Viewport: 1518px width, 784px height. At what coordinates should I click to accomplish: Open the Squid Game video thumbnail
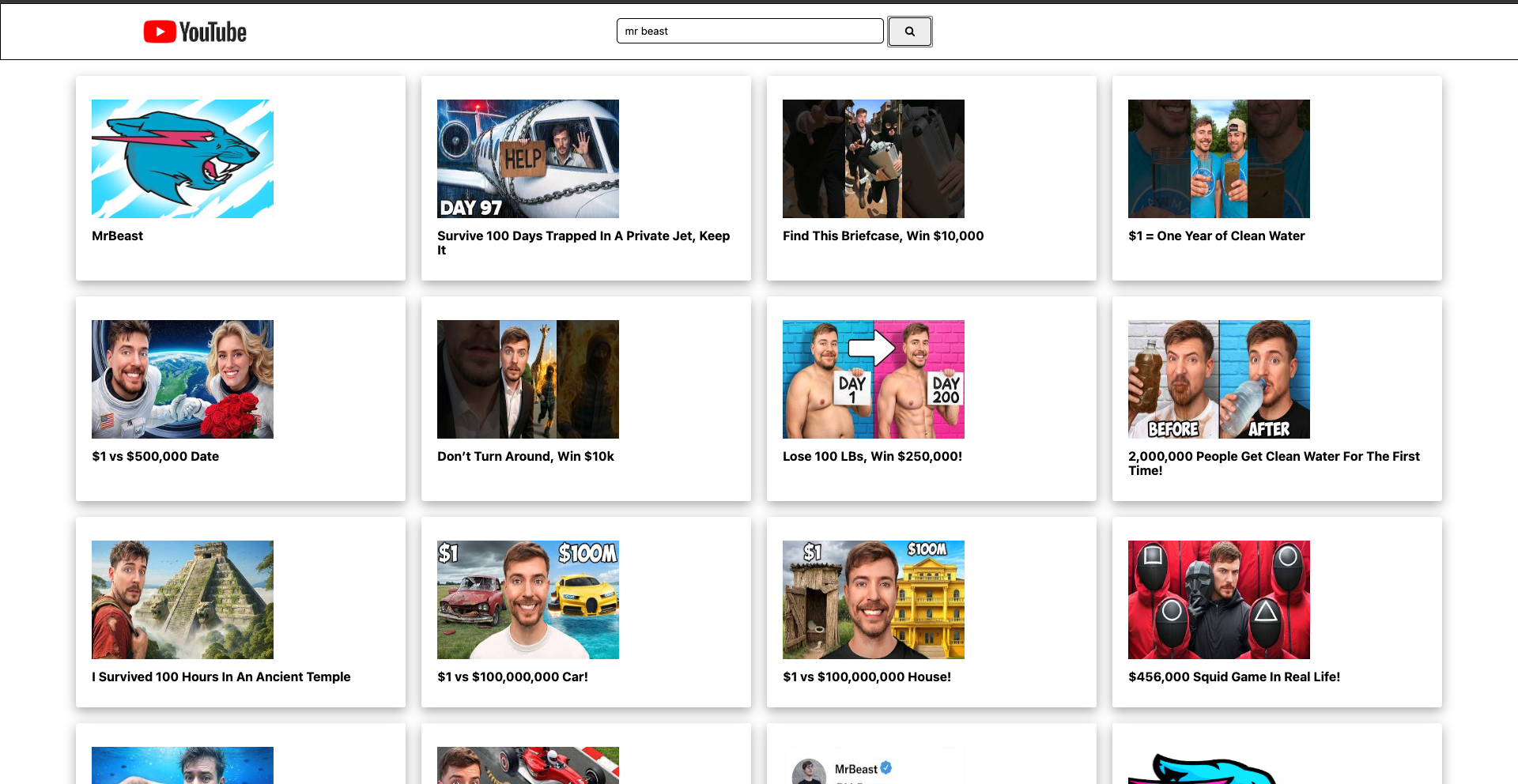1218,599
